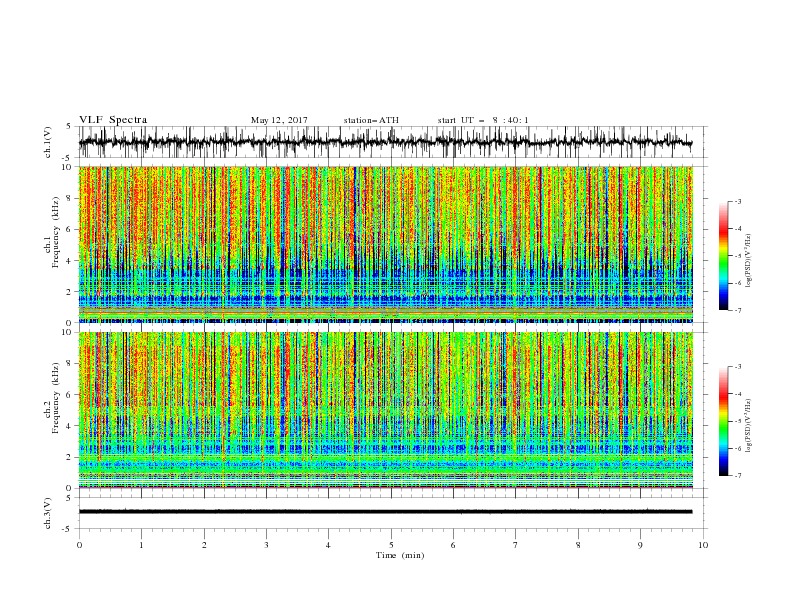Click the "5" tick of the ch.3(V) axis

69,497
